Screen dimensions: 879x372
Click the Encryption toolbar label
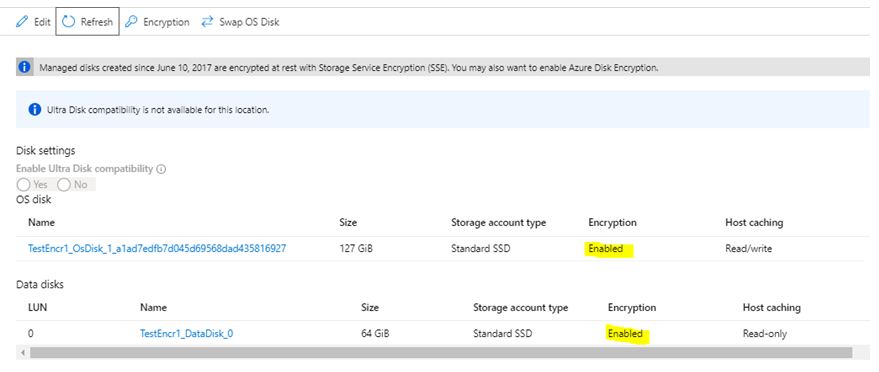[166, 22]
